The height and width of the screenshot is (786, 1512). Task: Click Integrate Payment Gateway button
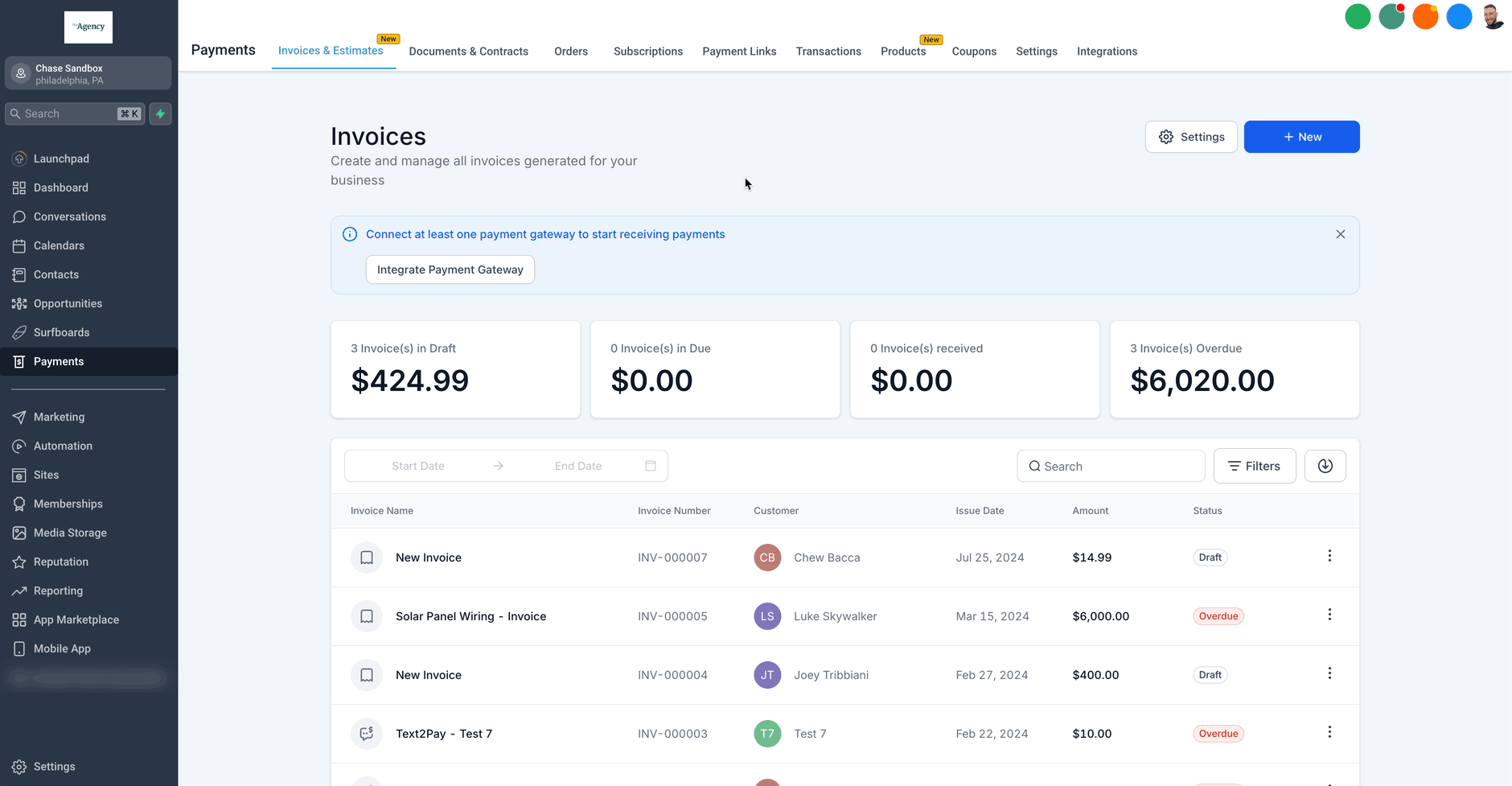[450, 270]
